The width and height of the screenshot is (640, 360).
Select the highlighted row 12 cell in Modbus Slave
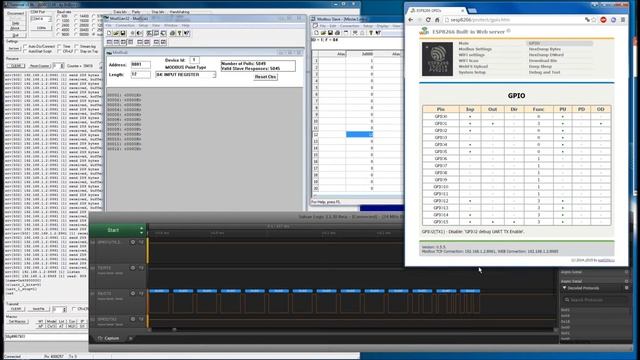pyautogui.click(x=360, y=134)
